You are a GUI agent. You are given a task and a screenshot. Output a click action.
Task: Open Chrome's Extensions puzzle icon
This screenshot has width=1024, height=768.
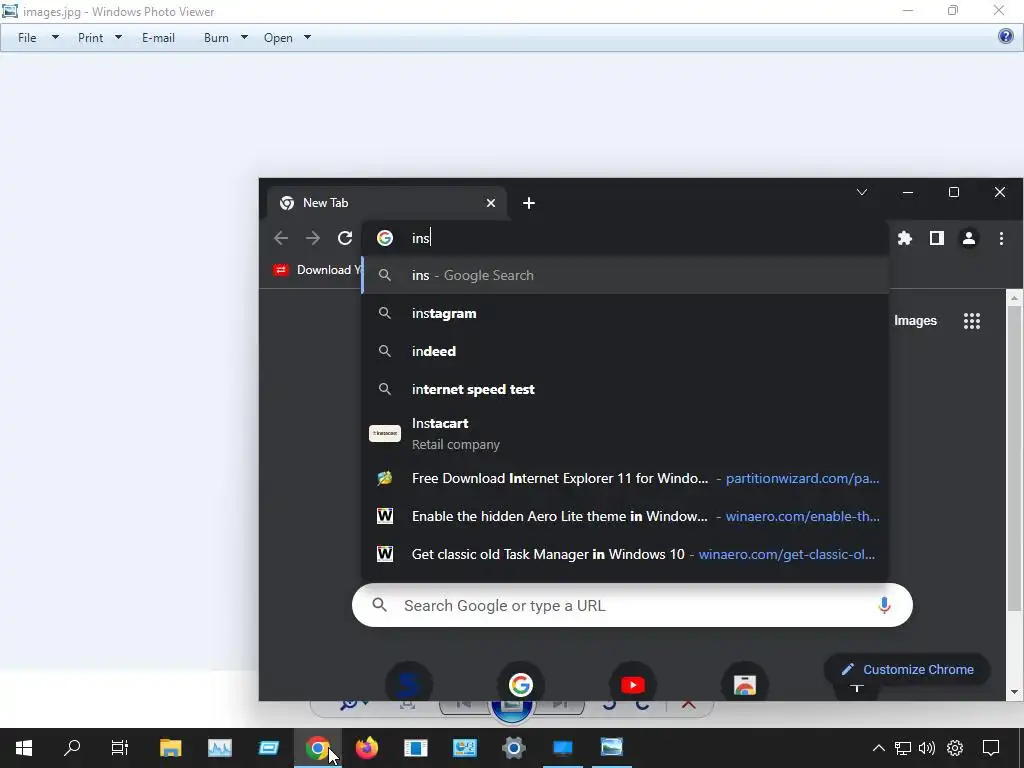tap(904, 238)
